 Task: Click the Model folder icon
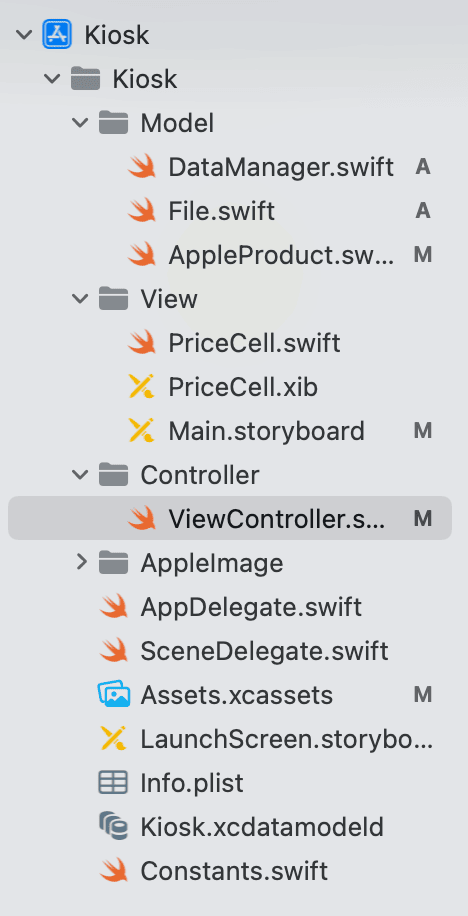coord(113,123)
